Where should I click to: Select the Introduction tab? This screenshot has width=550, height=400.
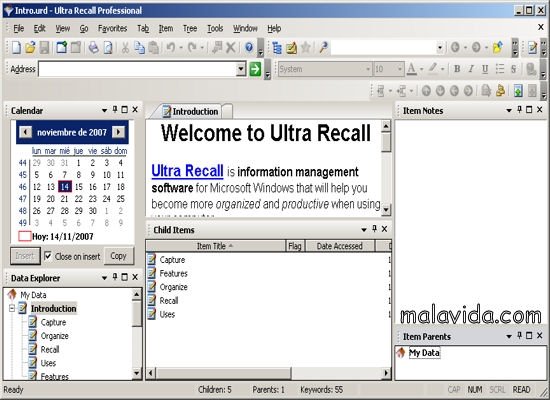click(190, 111)
